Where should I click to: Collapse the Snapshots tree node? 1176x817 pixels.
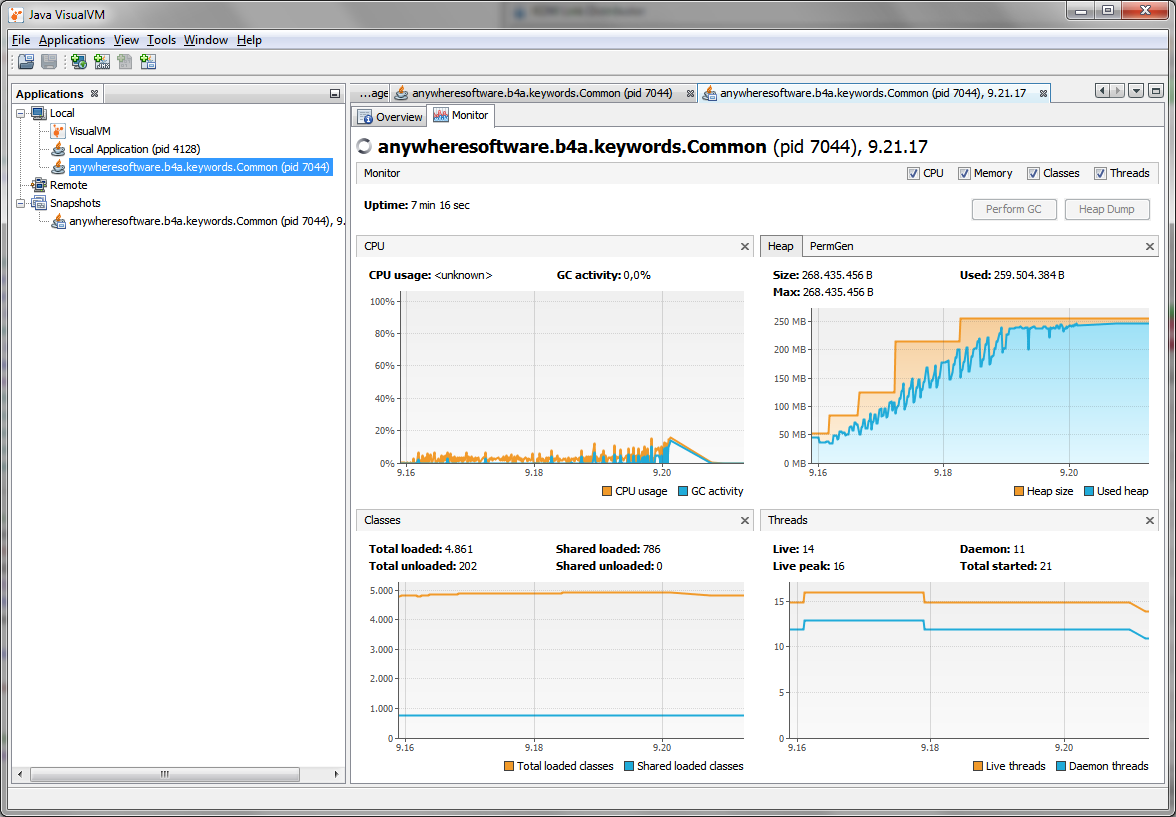tap(21, 203)
